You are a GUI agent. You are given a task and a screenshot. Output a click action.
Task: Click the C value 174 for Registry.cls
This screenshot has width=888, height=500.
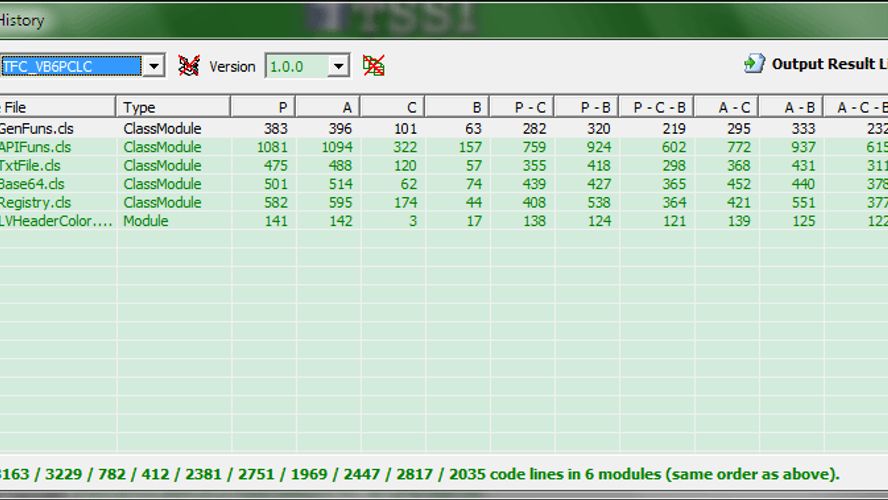coord(405,203)
